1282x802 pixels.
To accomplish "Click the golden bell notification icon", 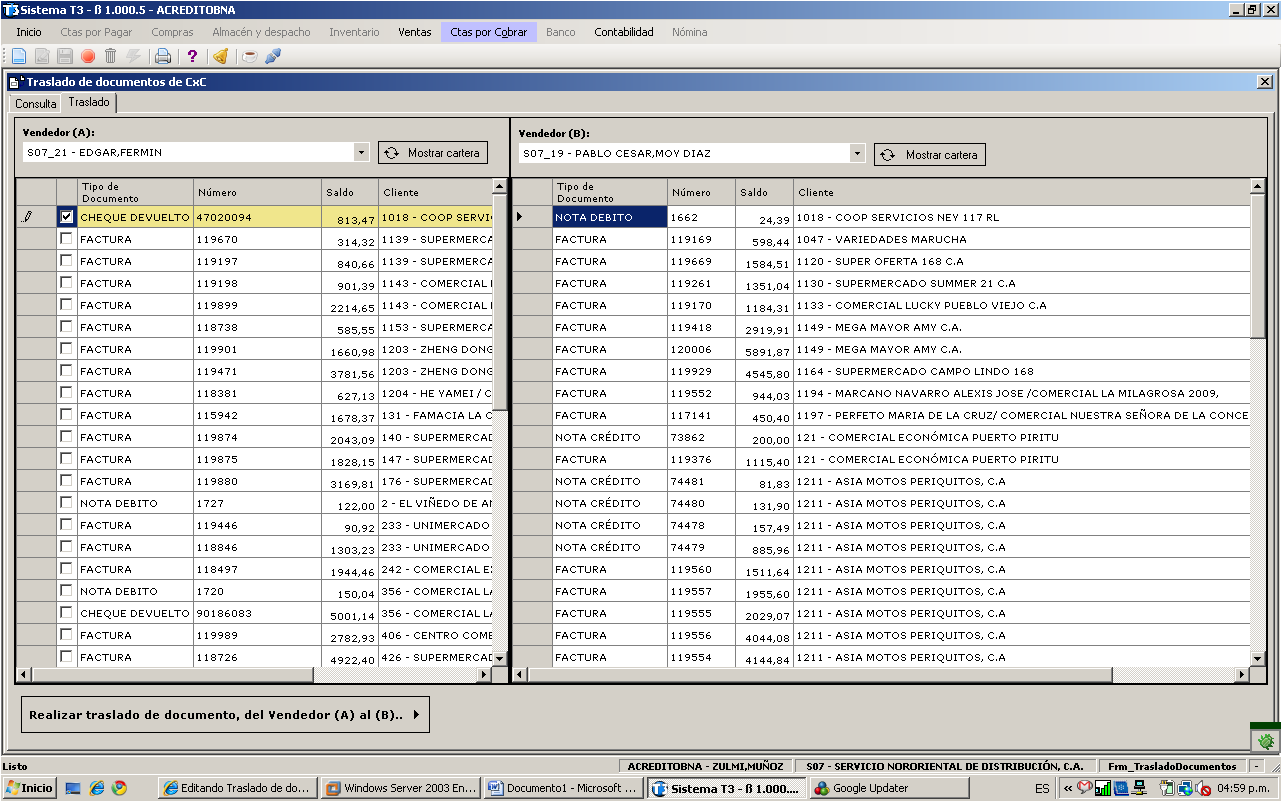I will coord(221,56).
